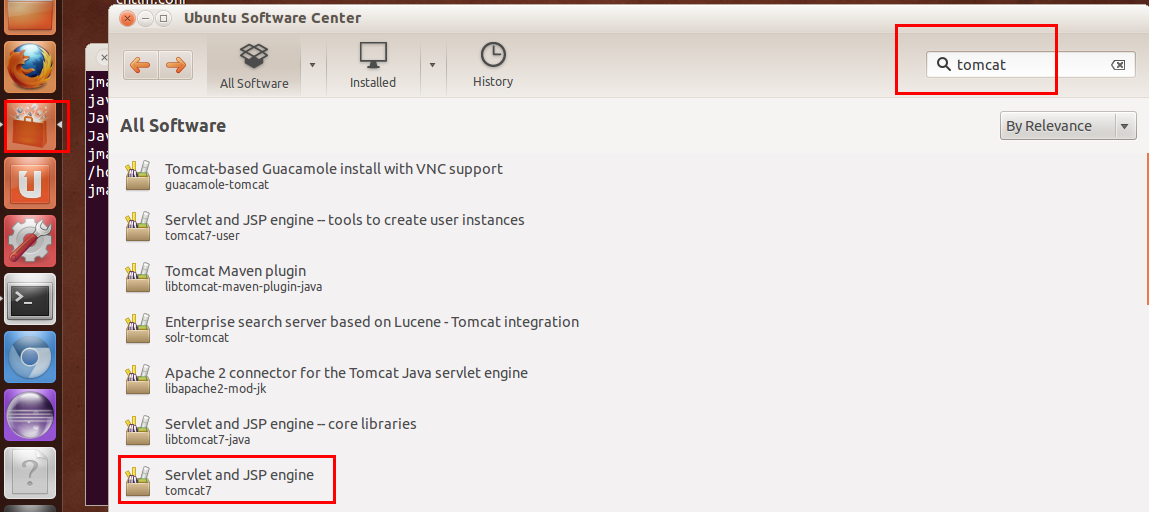The image size is (1149, 512).
Task: Select the tomcat7 package icon
Action: click(x=138, y=482)
